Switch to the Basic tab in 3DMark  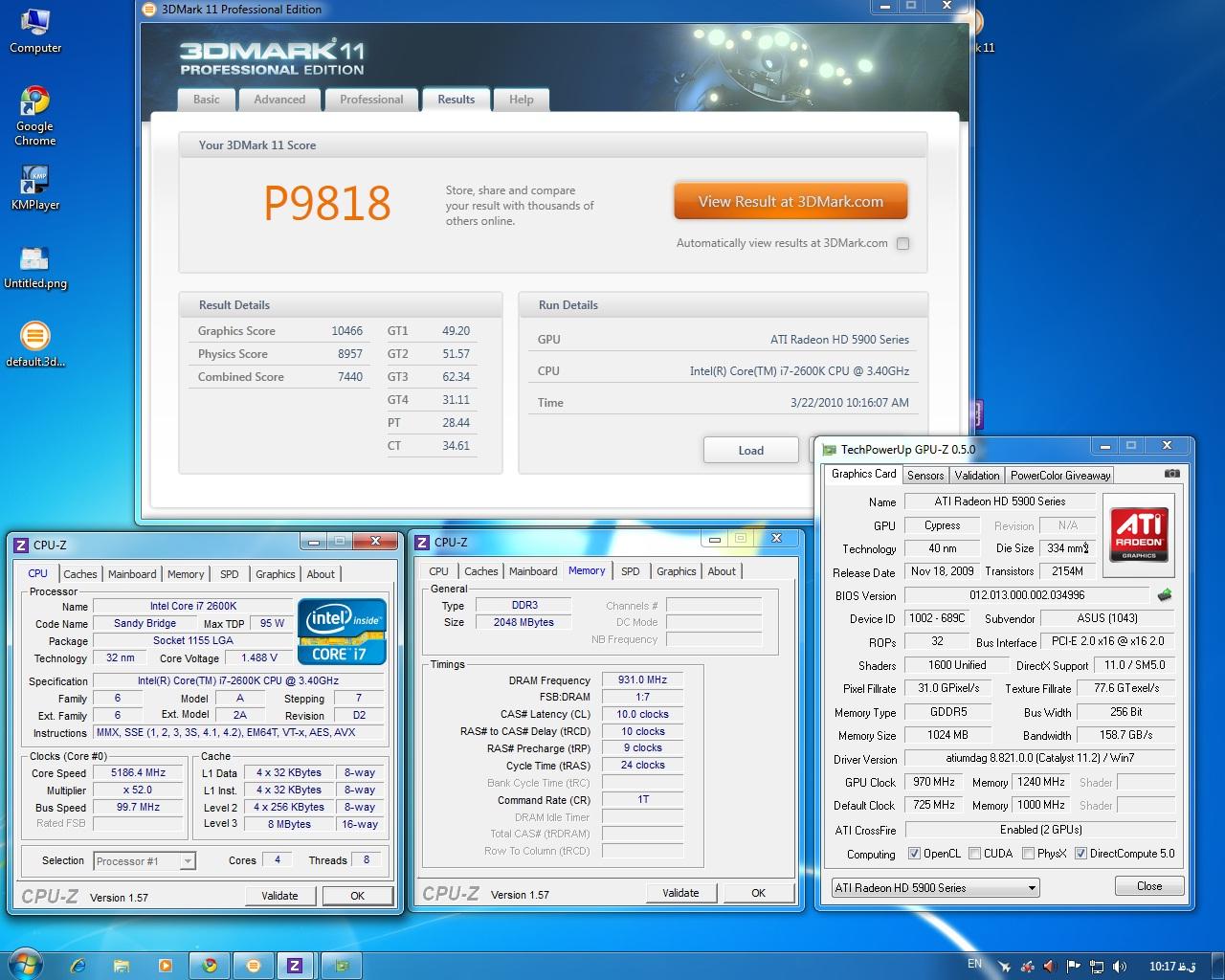click(x=206, y=100)
